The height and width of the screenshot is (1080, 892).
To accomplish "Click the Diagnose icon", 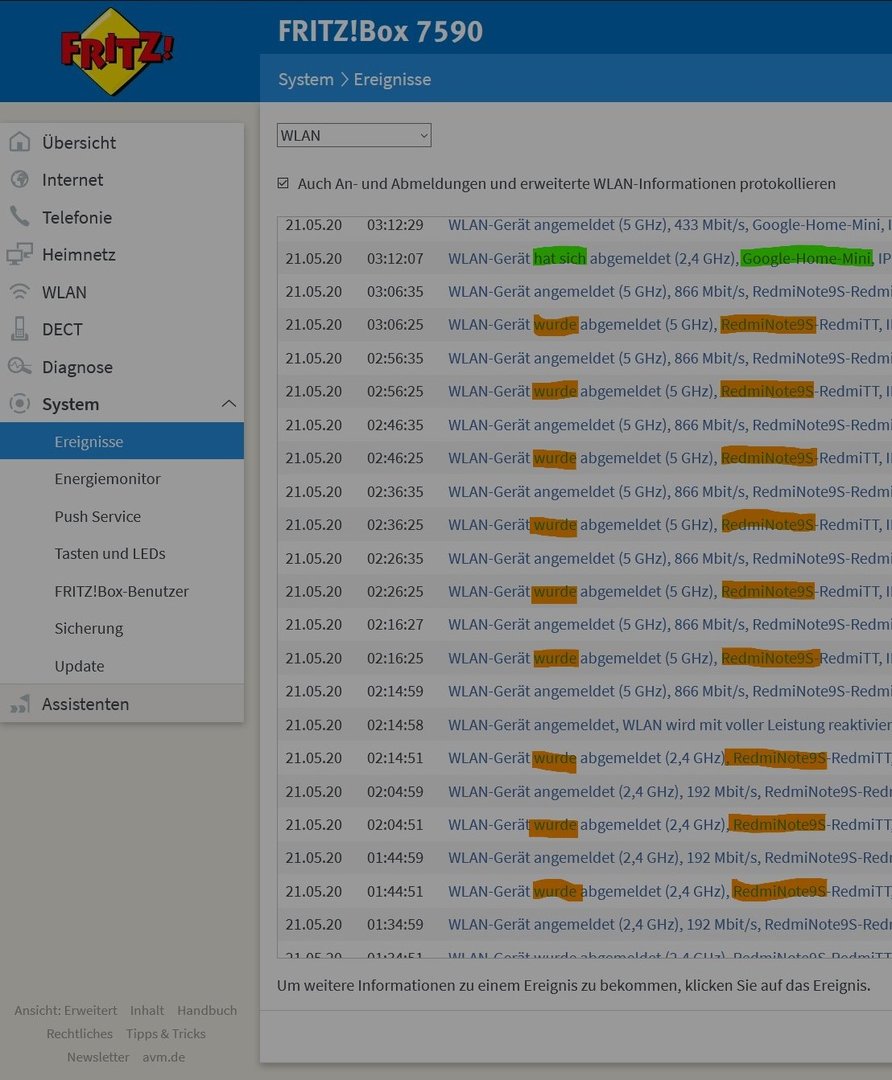I will (20, 366).
